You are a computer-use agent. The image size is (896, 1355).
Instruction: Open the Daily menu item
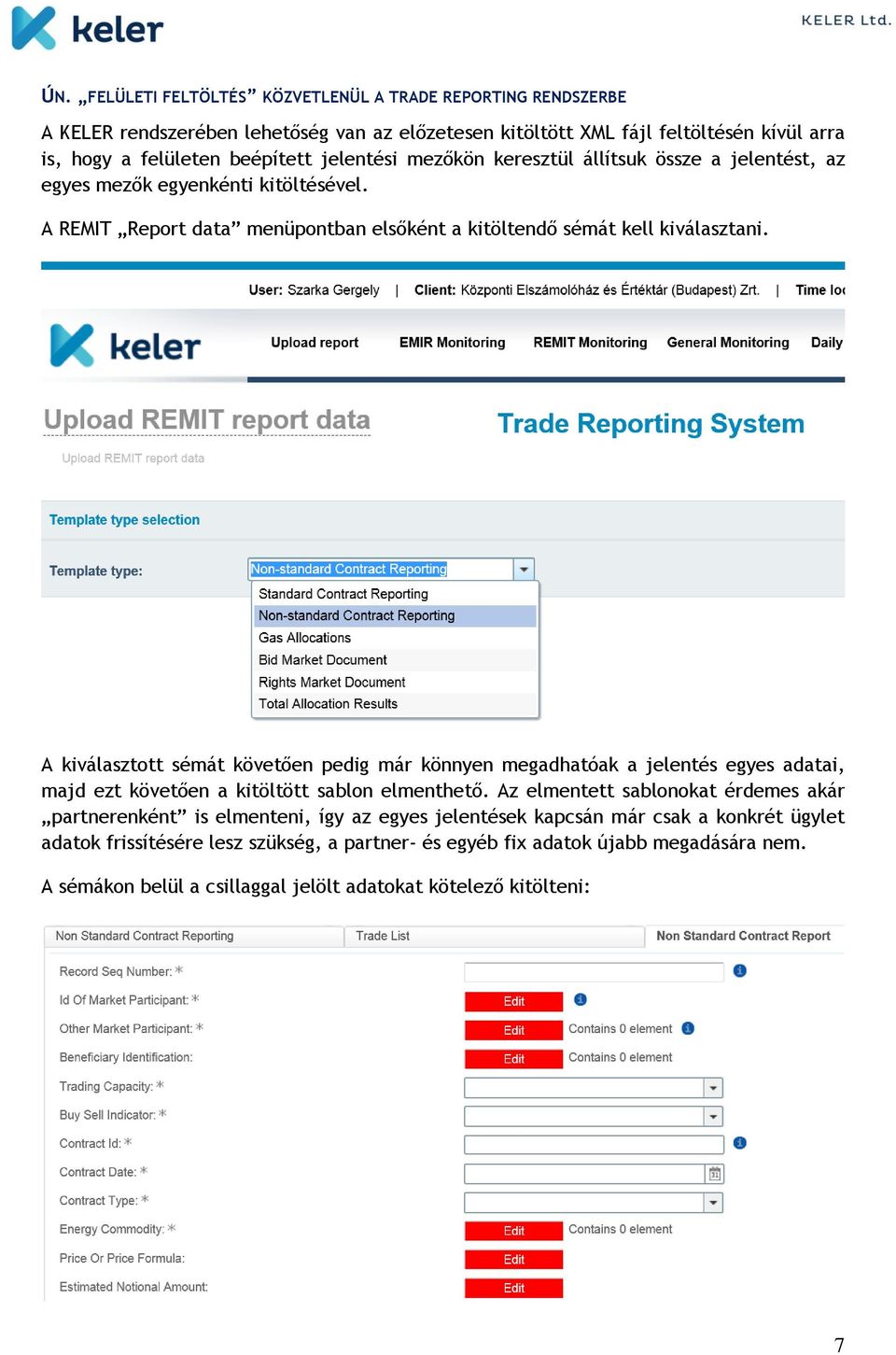(x=827, y=343)
